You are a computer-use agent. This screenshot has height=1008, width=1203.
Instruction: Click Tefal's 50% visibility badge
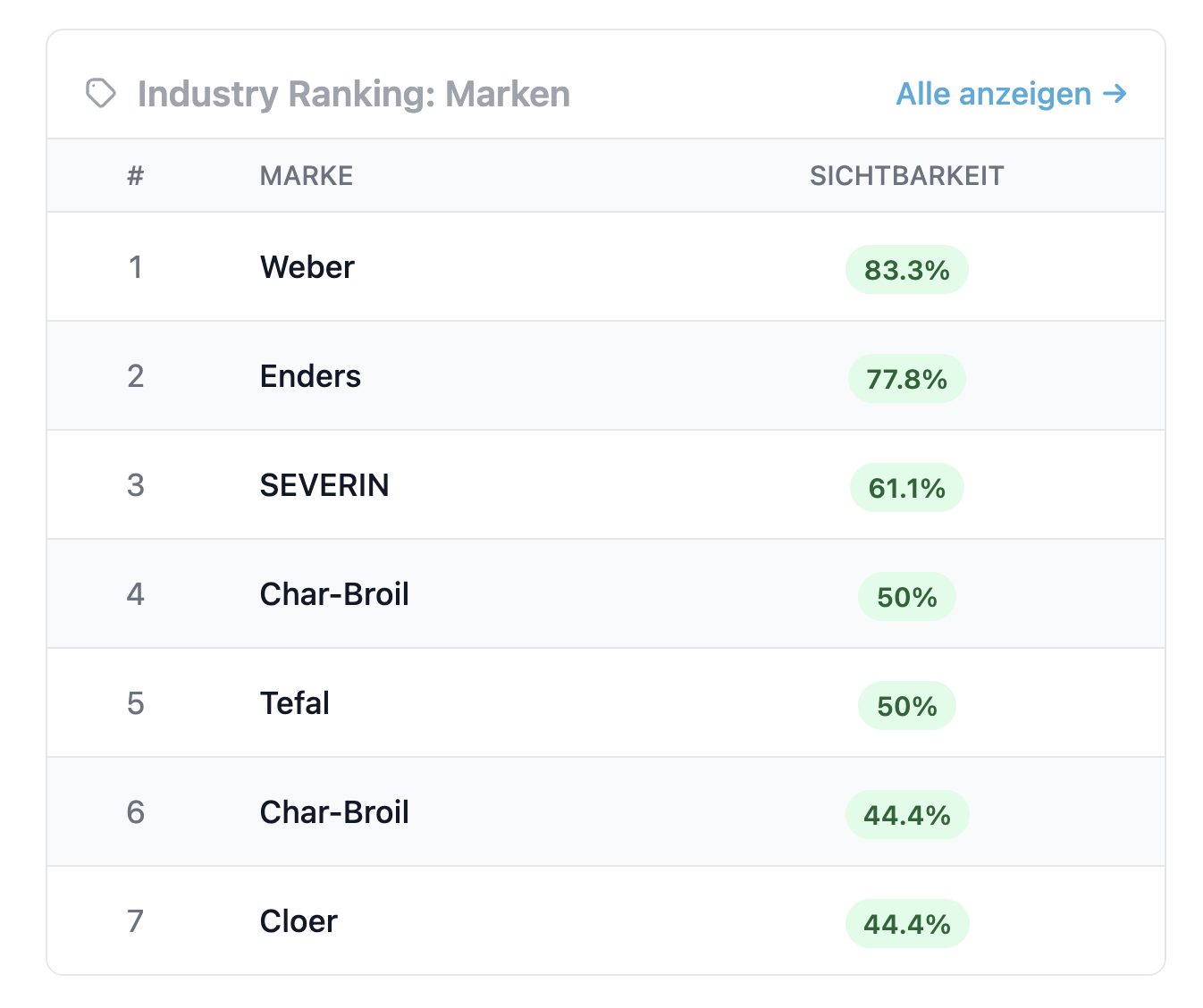(x=906, y=706)
